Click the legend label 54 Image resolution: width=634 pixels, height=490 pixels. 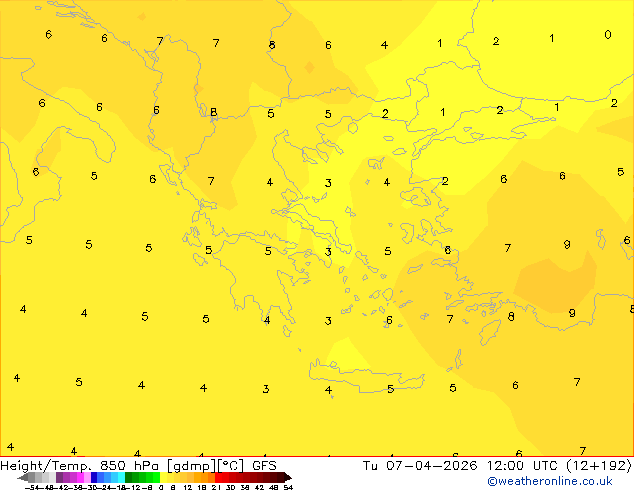pos(288,487)
